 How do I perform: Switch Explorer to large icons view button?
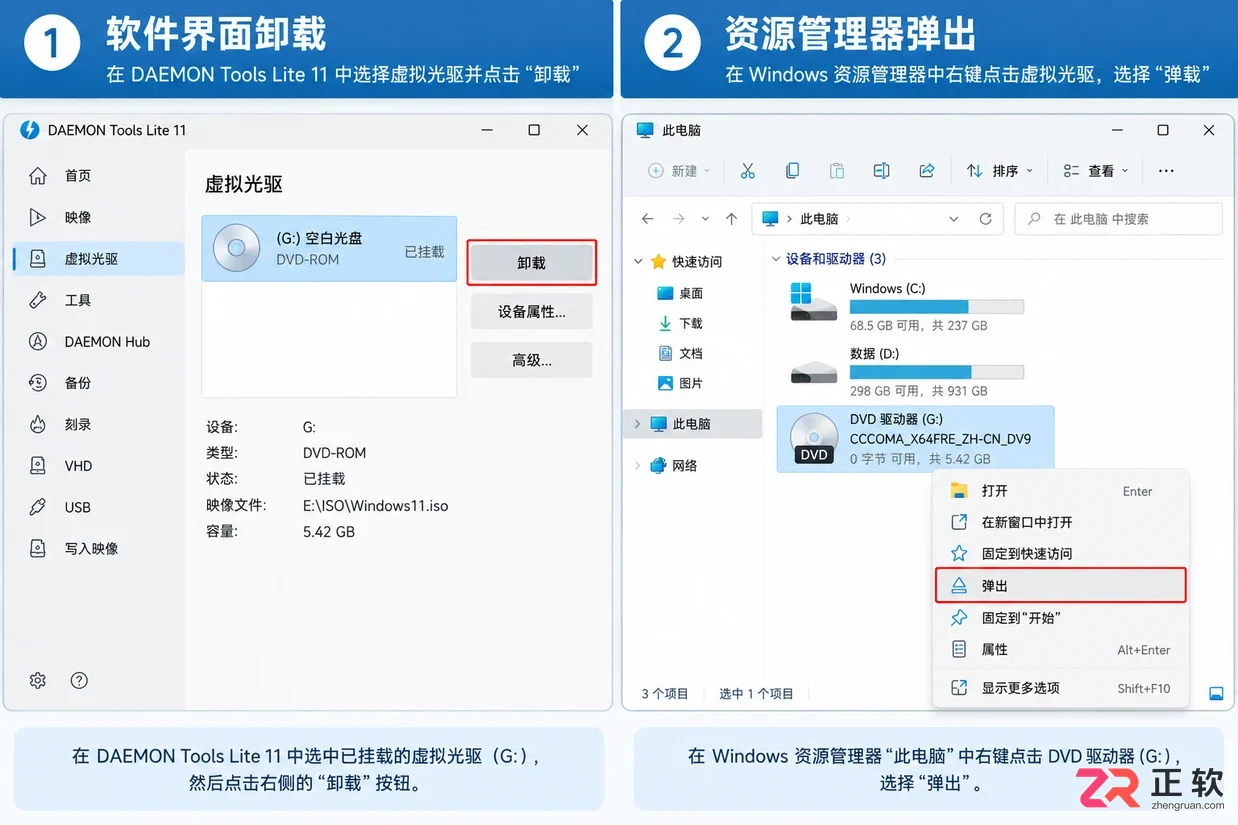pos(1217,694)
